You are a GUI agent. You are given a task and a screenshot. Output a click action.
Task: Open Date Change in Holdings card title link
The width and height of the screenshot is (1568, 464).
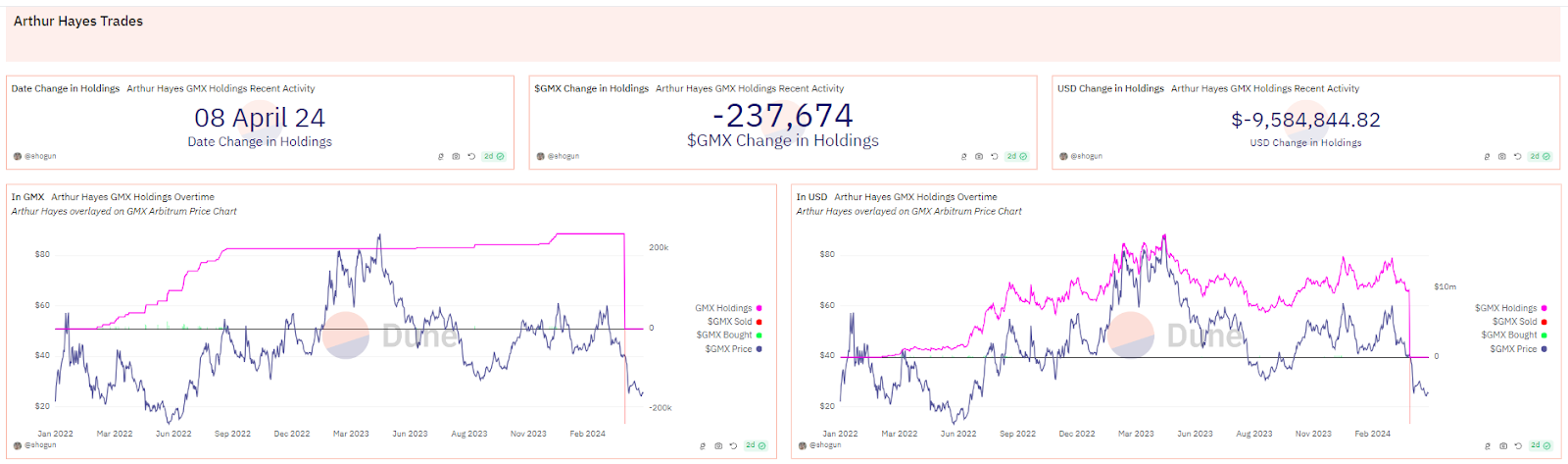coord(66,88)
